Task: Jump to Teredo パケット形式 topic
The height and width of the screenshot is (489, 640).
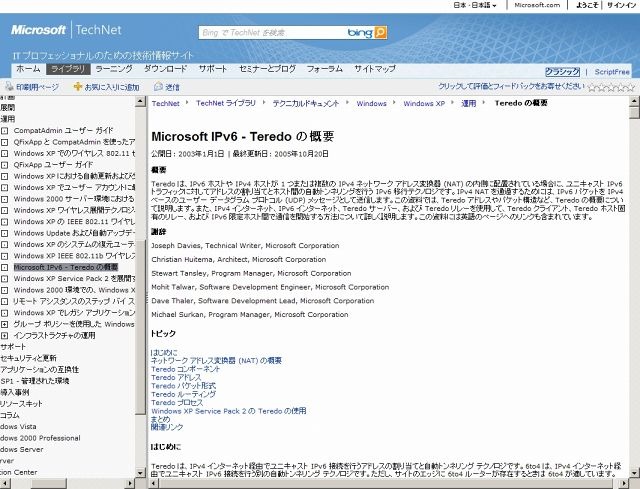Action: (183, 386)
